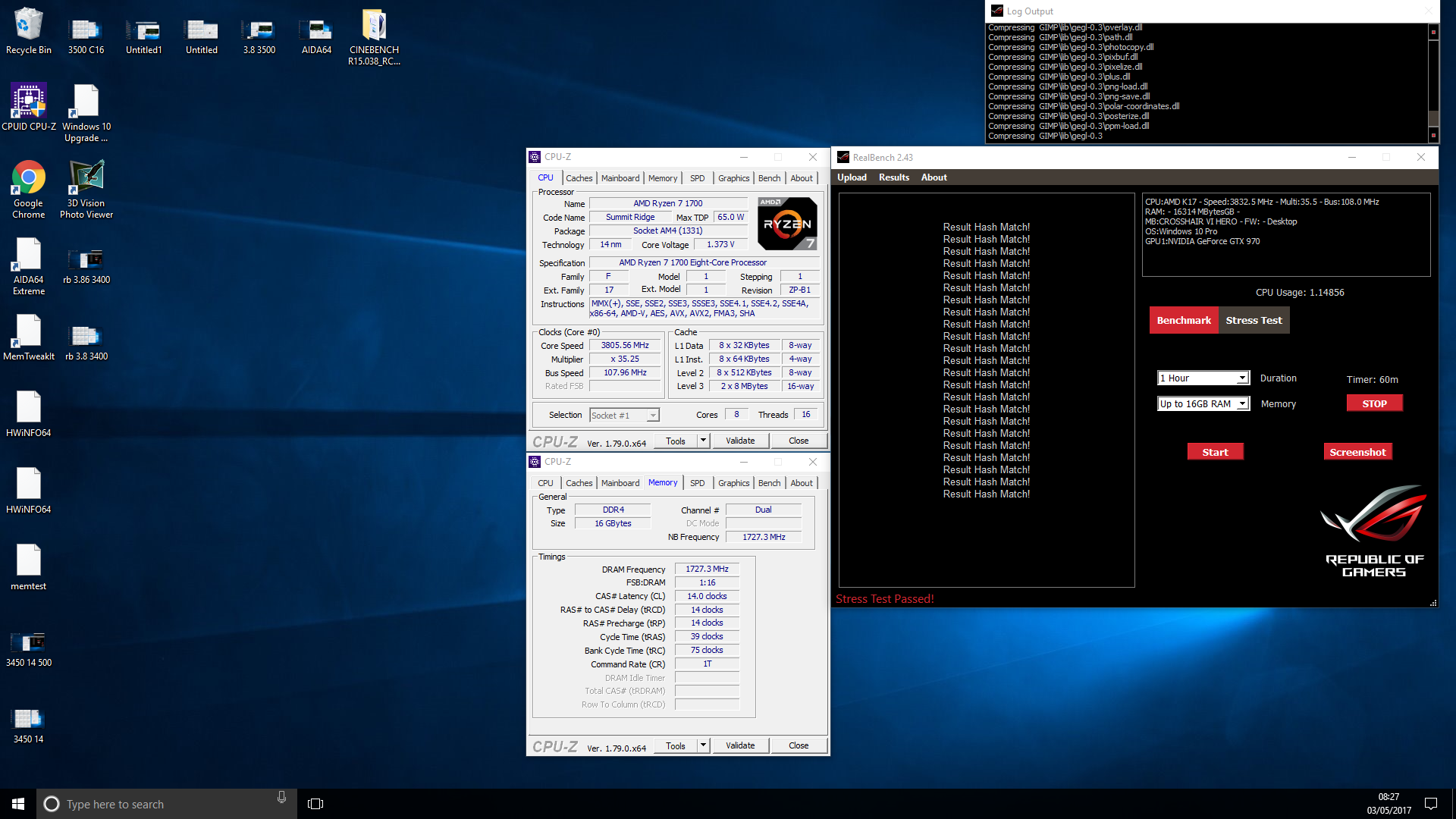Open the Duration dropdown set to 1 Hour
This screenshot has width=1456, height=819.
pos(1203,378)
